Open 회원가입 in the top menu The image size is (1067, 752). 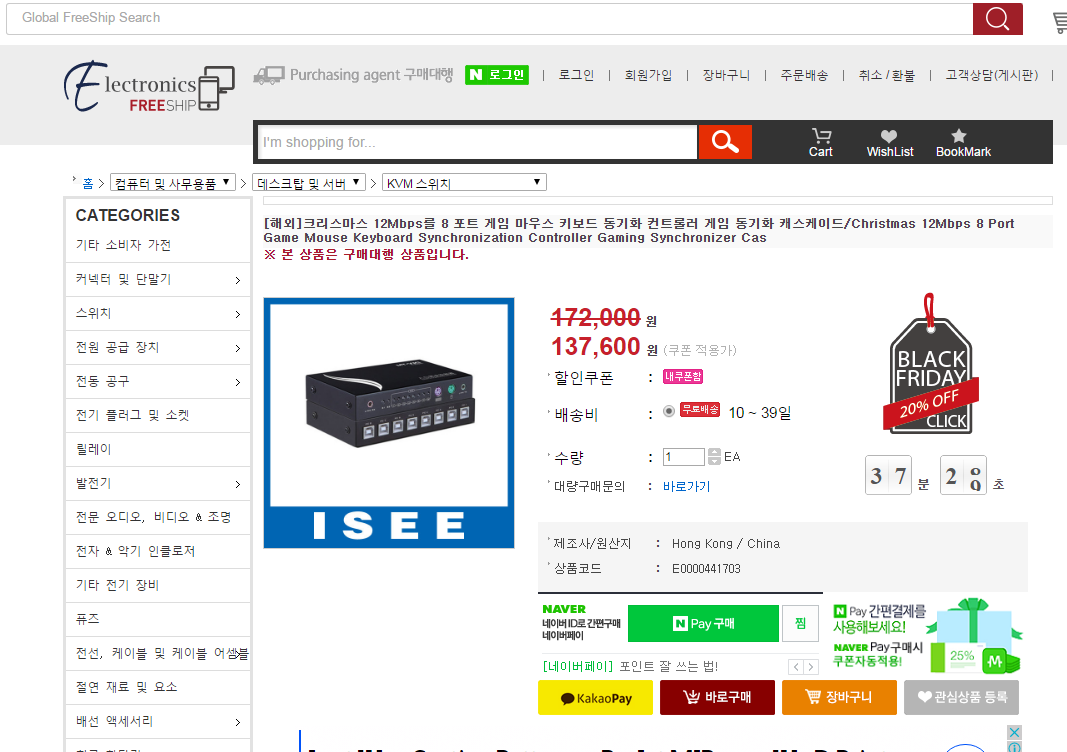(x=648, y=75)
